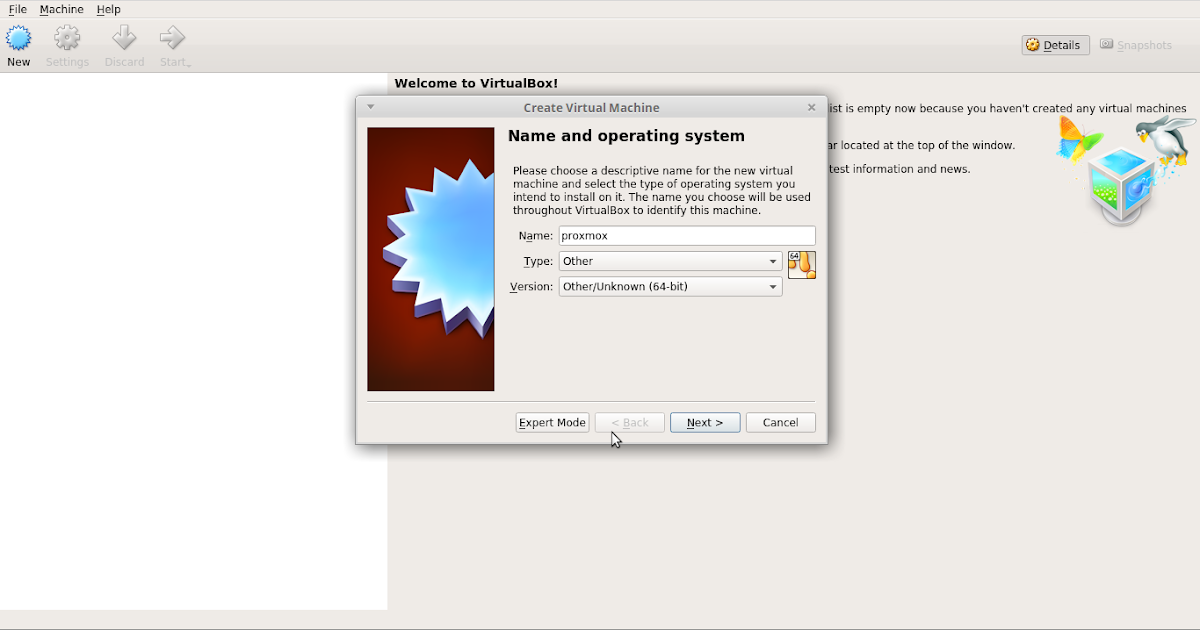Click the Start arrow toolbar icon

173,40
